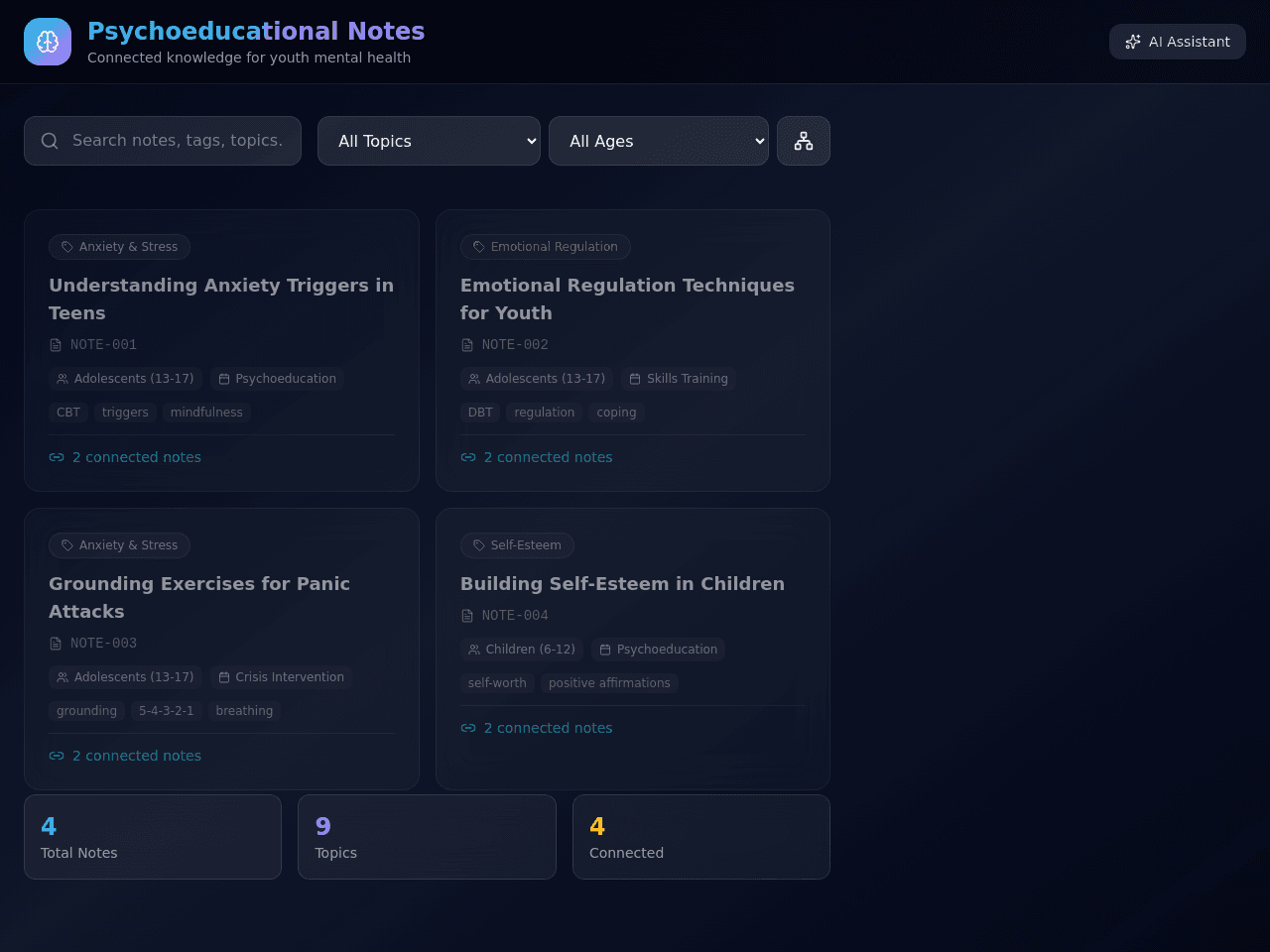1270x952 pixels.
Task: Click the triggers tag
Action: [125, 413]
